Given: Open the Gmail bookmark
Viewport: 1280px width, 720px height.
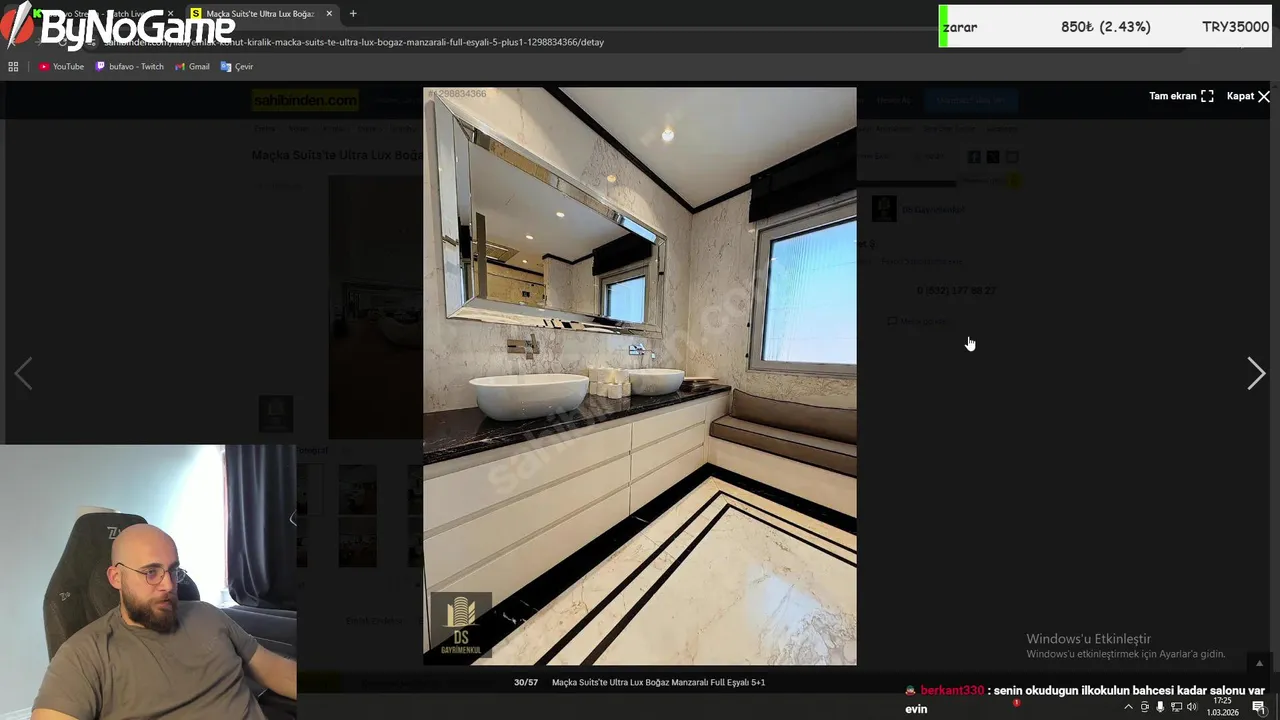Looking at the screenshot, I should click(192, 66).
